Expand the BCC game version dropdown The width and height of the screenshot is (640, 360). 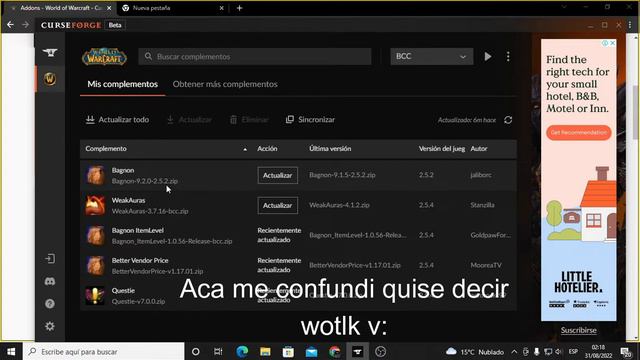coord(431,56)
